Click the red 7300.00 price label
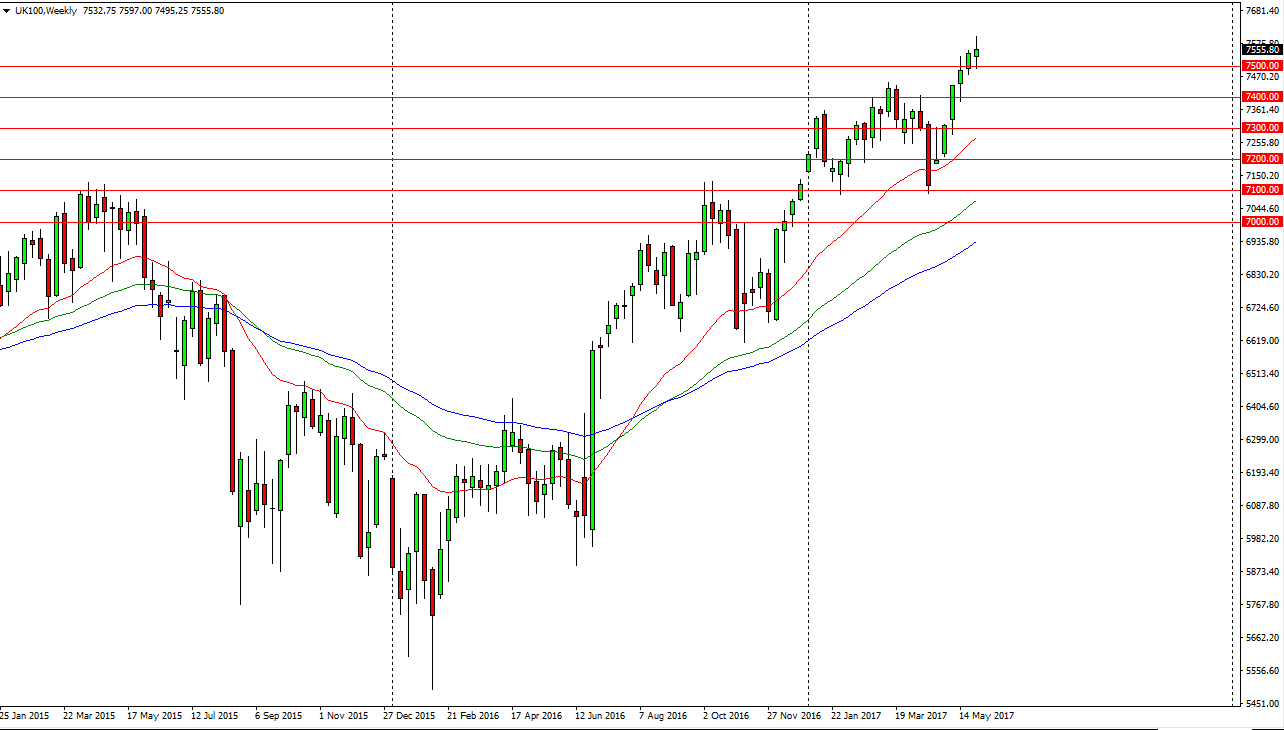This screenshot has height=730, width=1284. 1261,128
